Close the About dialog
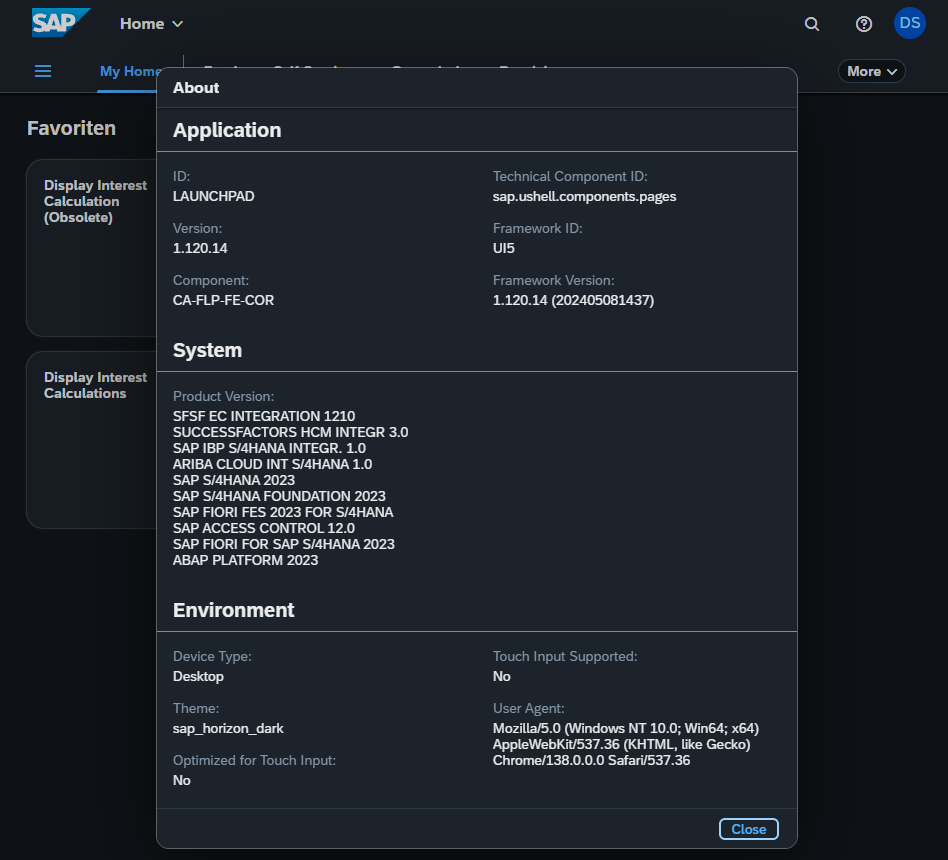 click(748, 829)
